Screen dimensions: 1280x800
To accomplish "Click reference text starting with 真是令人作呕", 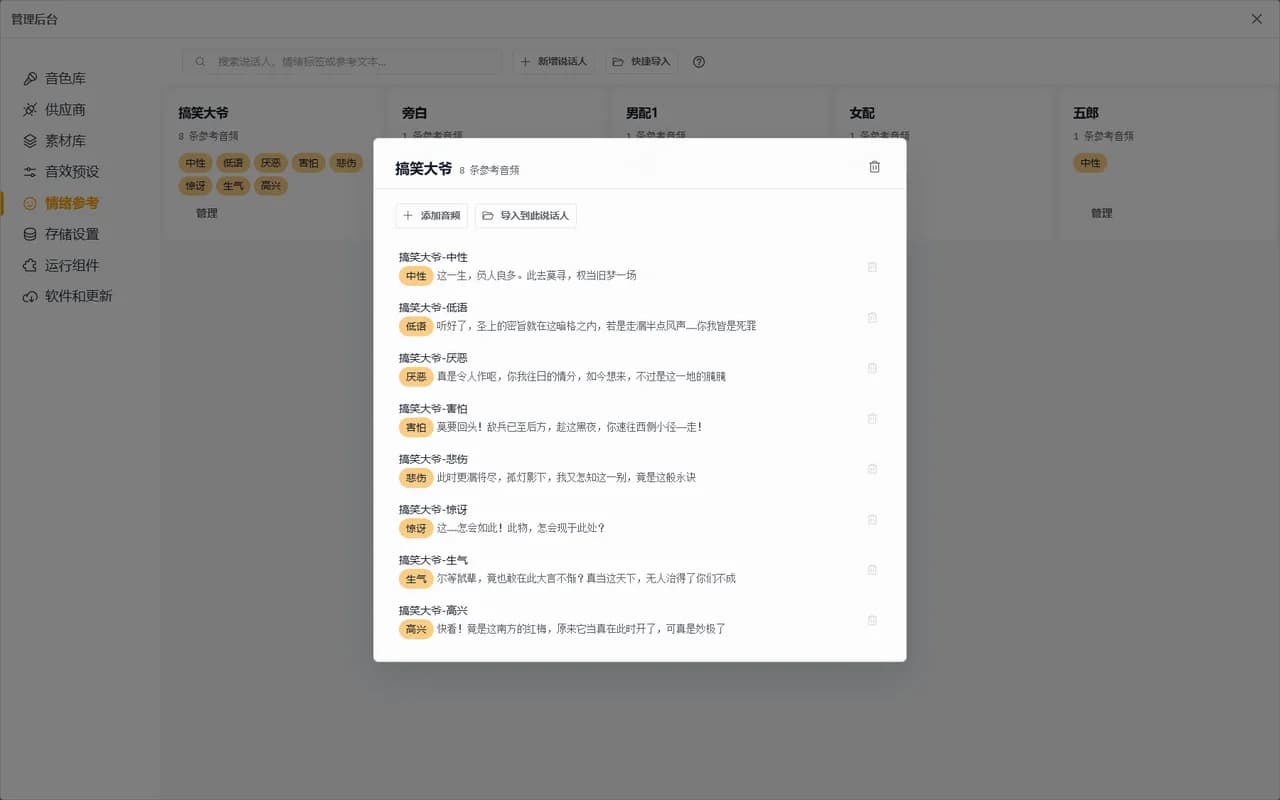I will 581,376.
